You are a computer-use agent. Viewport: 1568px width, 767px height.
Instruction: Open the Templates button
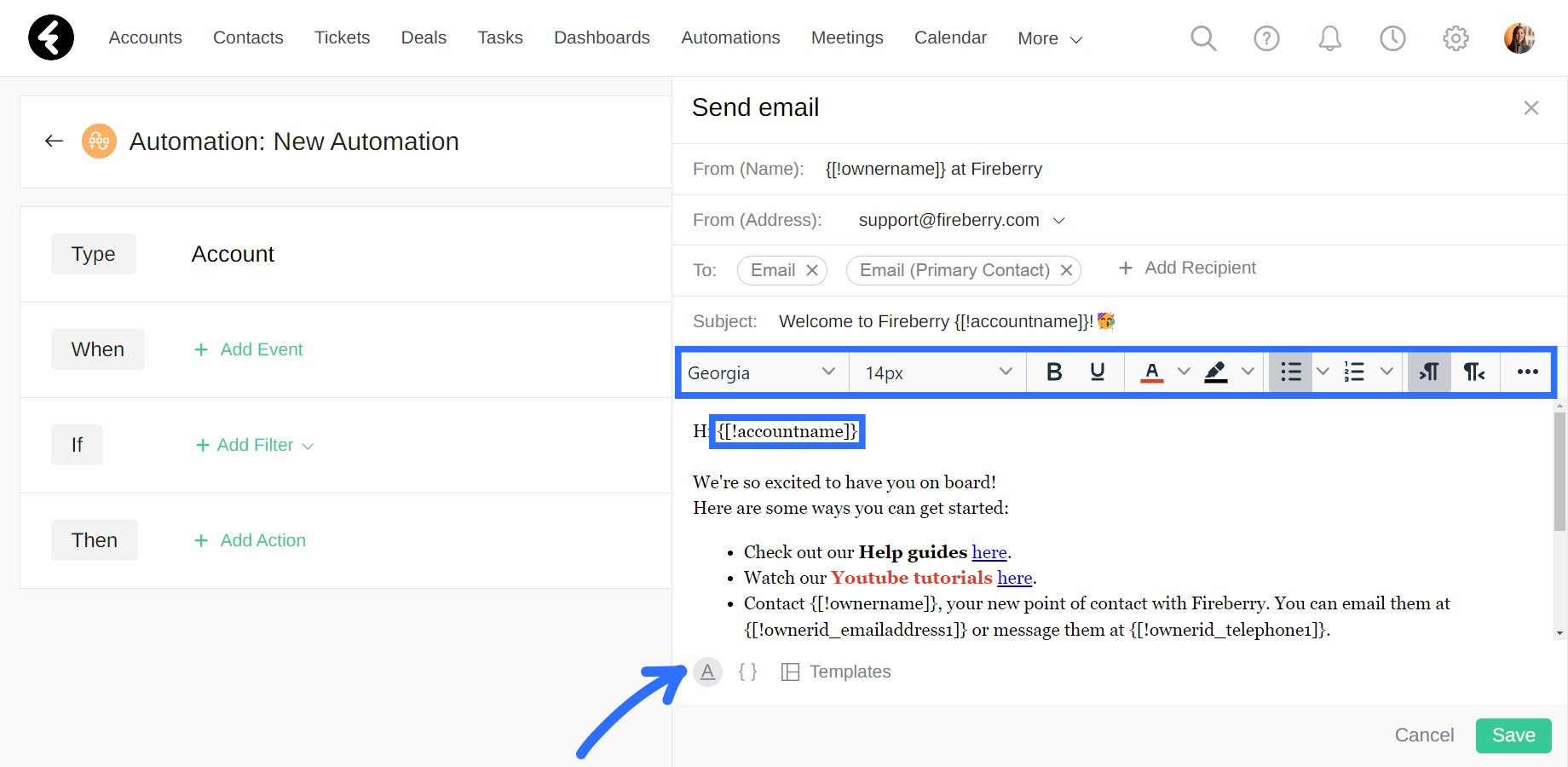836,672
